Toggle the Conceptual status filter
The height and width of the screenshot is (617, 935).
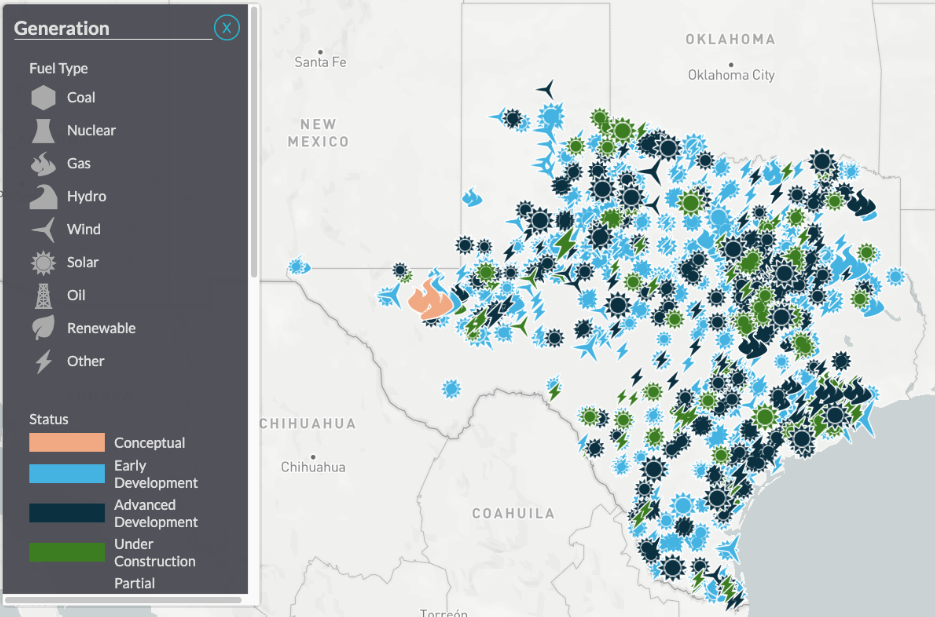pyautogui.click(x=68, y=442)
